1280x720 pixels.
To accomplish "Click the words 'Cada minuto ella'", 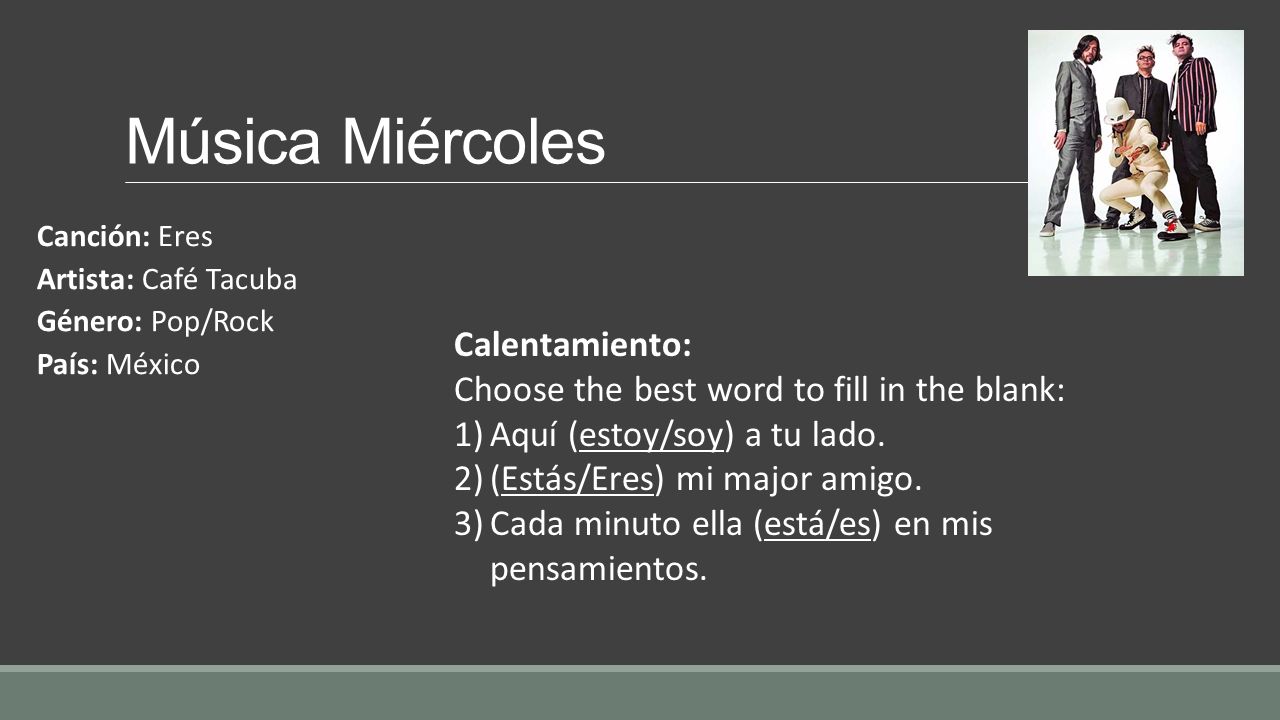I will pos(618,524).
